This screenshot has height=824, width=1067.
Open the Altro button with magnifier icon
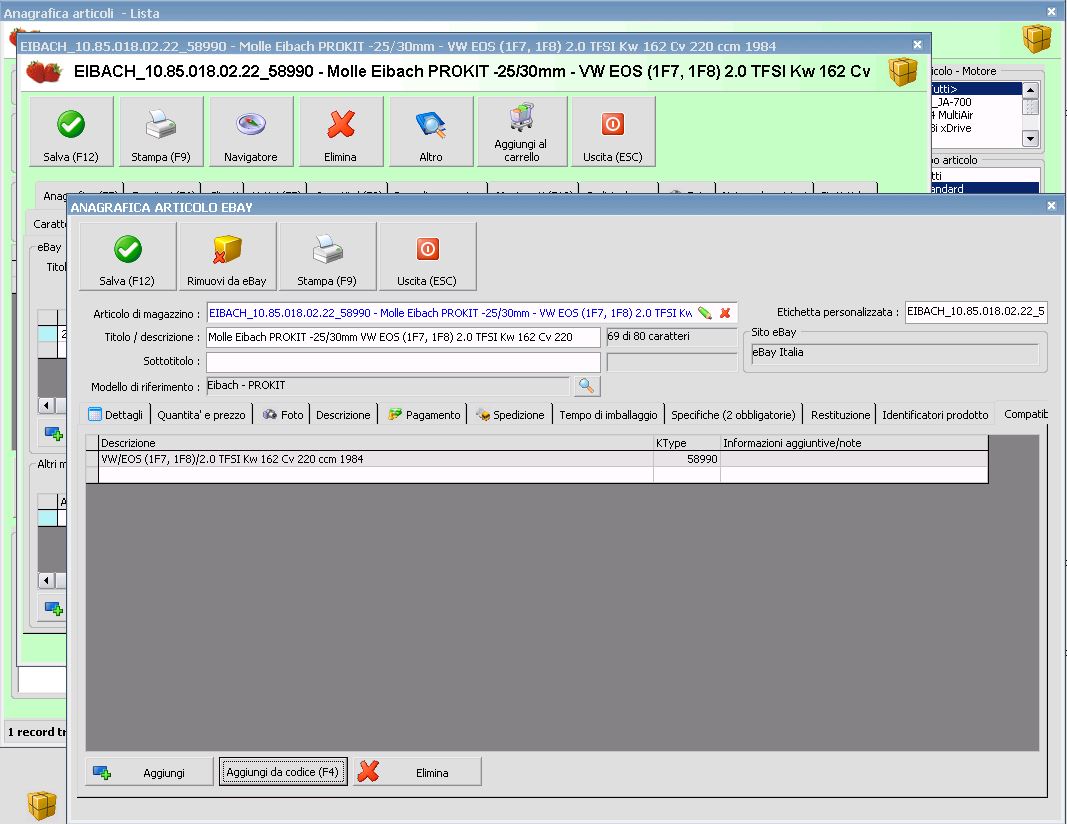[431, 131]
